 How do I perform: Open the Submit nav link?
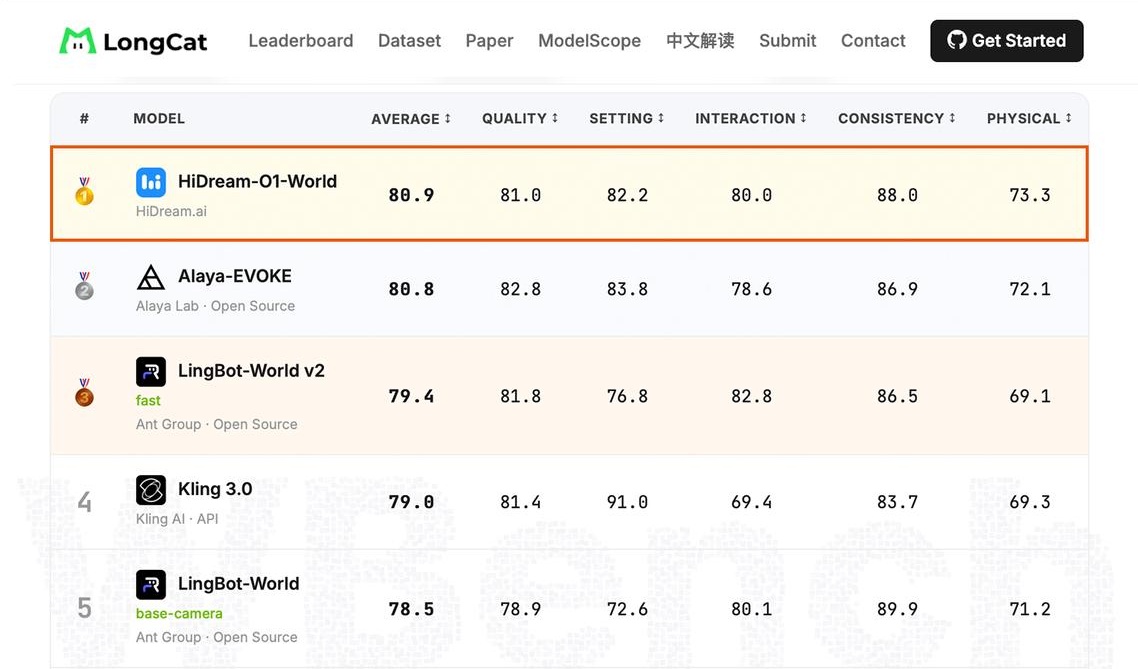click(x=787, y=41)
